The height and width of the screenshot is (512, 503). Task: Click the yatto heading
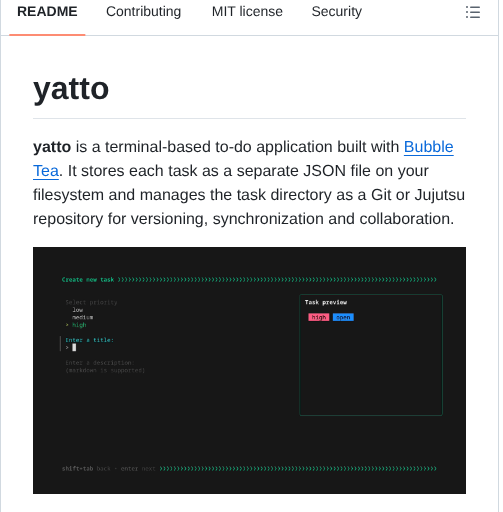tap(71, 89)
